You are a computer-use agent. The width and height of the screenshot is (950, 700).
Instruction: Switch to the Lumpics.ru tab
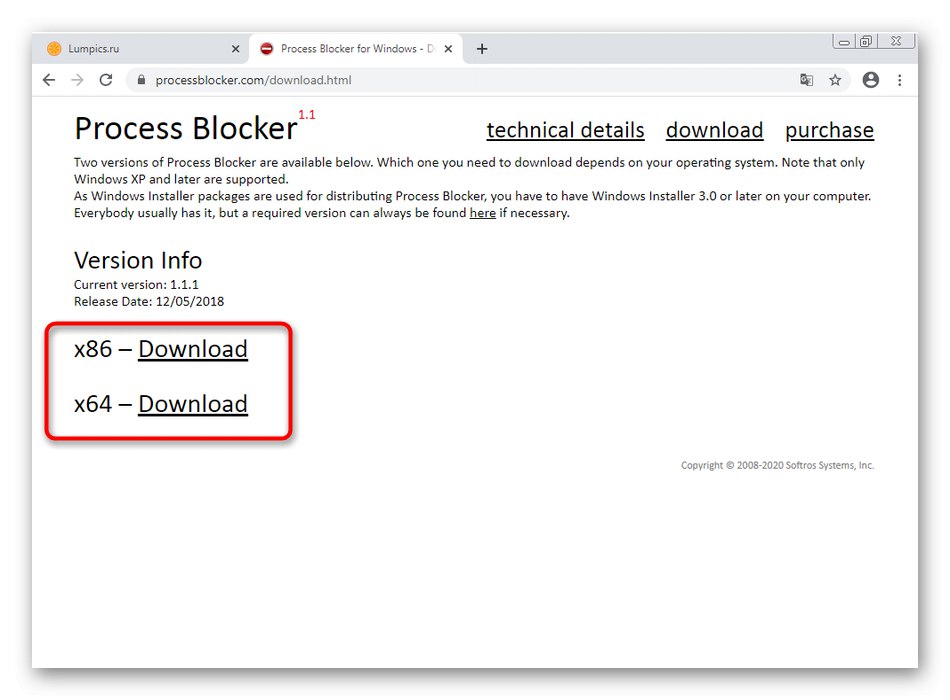click(141, 48)
